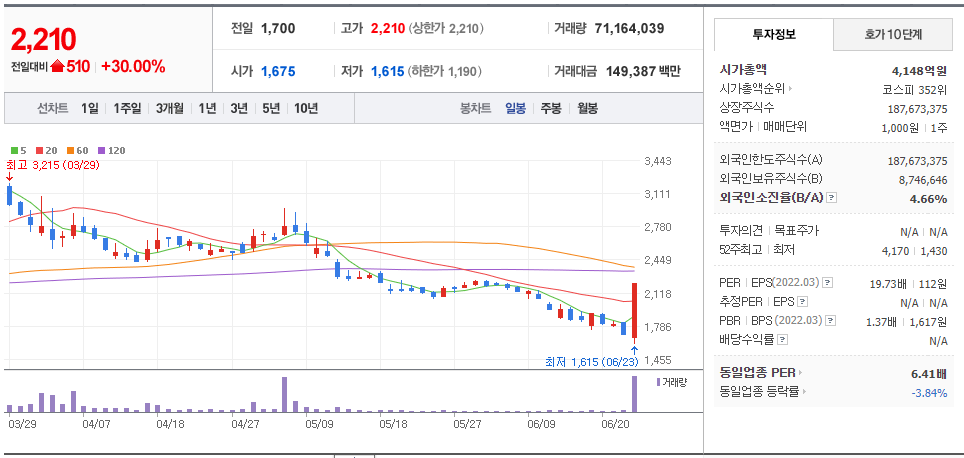Click the 시가총액순위 link
Image resolution: width=964 pixels, height=458 pixels.
752,89
